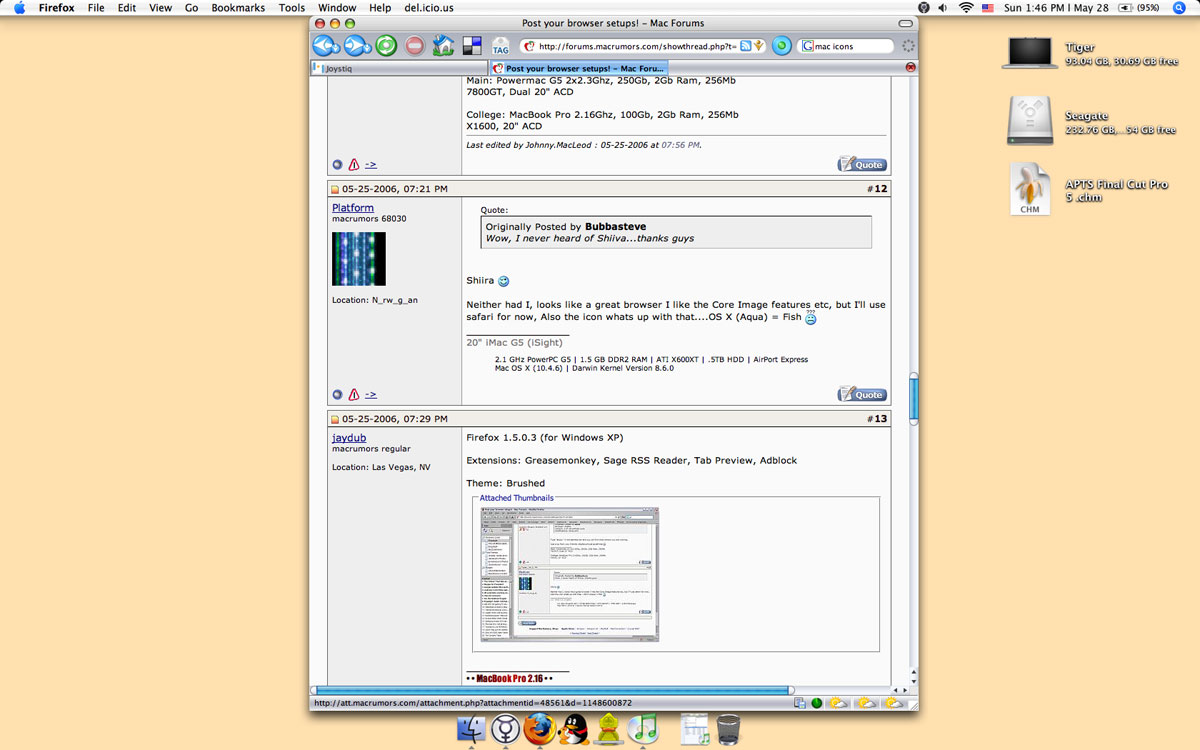The height and width of the screenshot is (750, 1200).
Task: Click the TAG toolbar button
Action: tap(500, 46)
